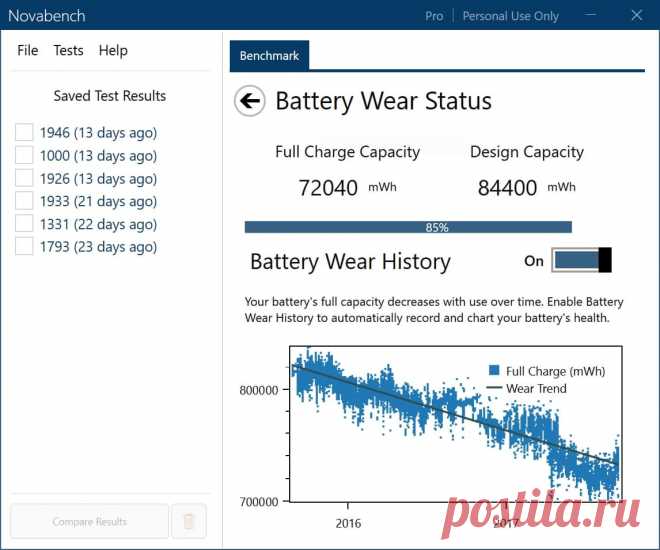The height and width of the screenshot is (550, 660).
Task: Open the 1331 (22 days ago) saved result
Action: pyautogui.click(x=98, y=224)
